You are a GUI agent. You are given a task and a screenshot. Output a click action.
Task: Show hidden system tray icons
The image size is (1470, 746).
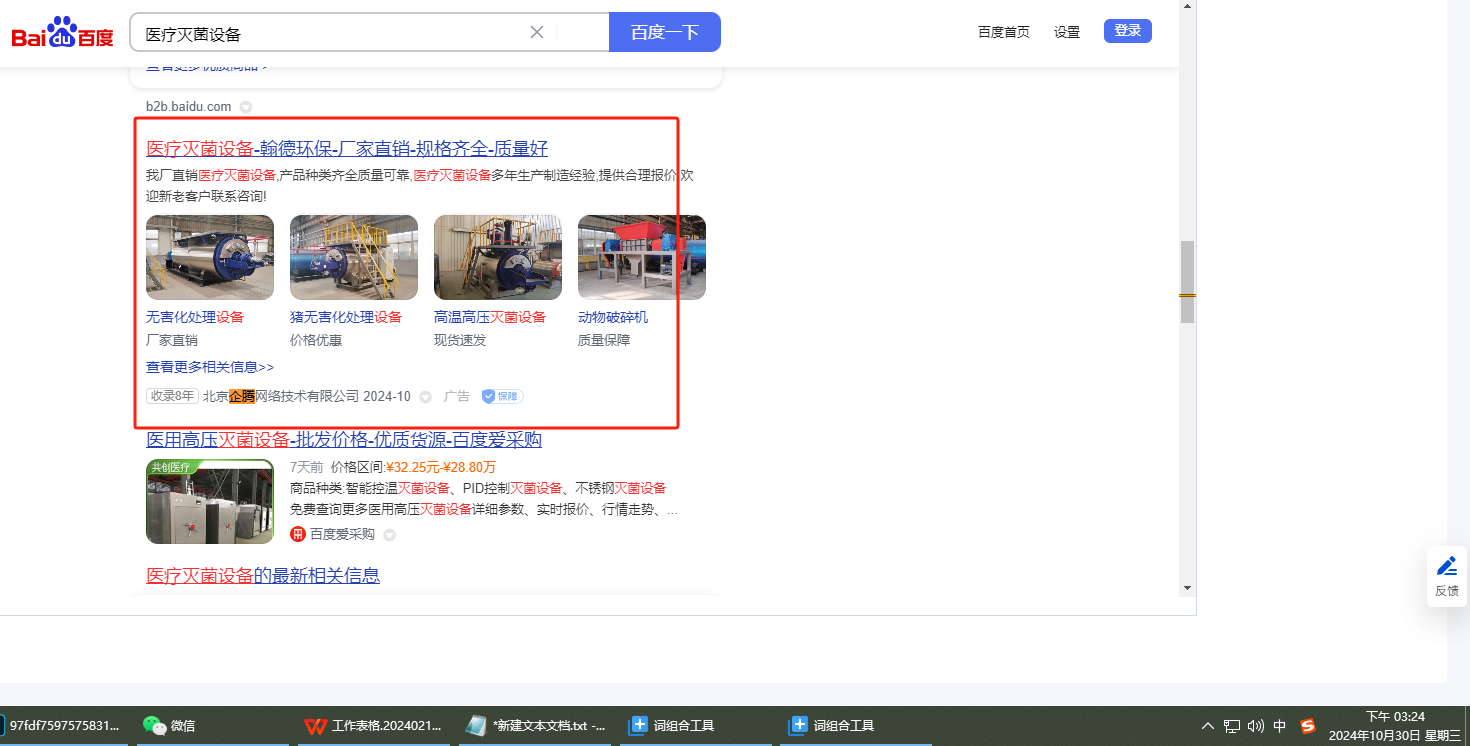1208,726
